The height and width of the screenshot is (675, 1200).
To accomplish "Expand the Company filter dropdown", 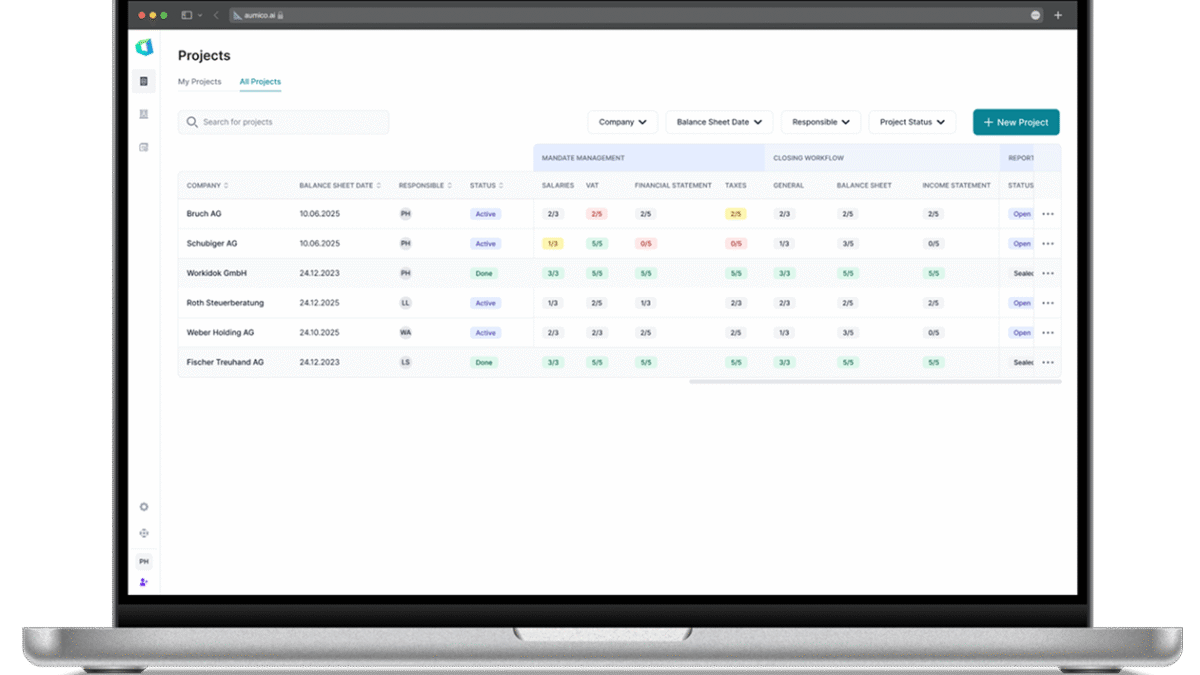I will coord(622,122).
